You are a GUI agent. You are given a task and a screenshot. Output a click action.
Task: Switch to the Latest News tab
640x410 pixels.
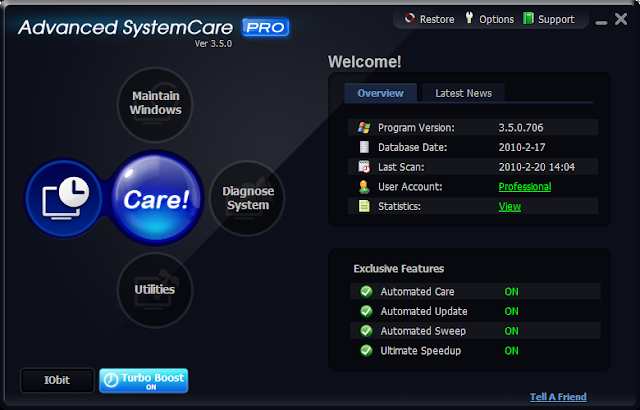click(x=463, y=93)
